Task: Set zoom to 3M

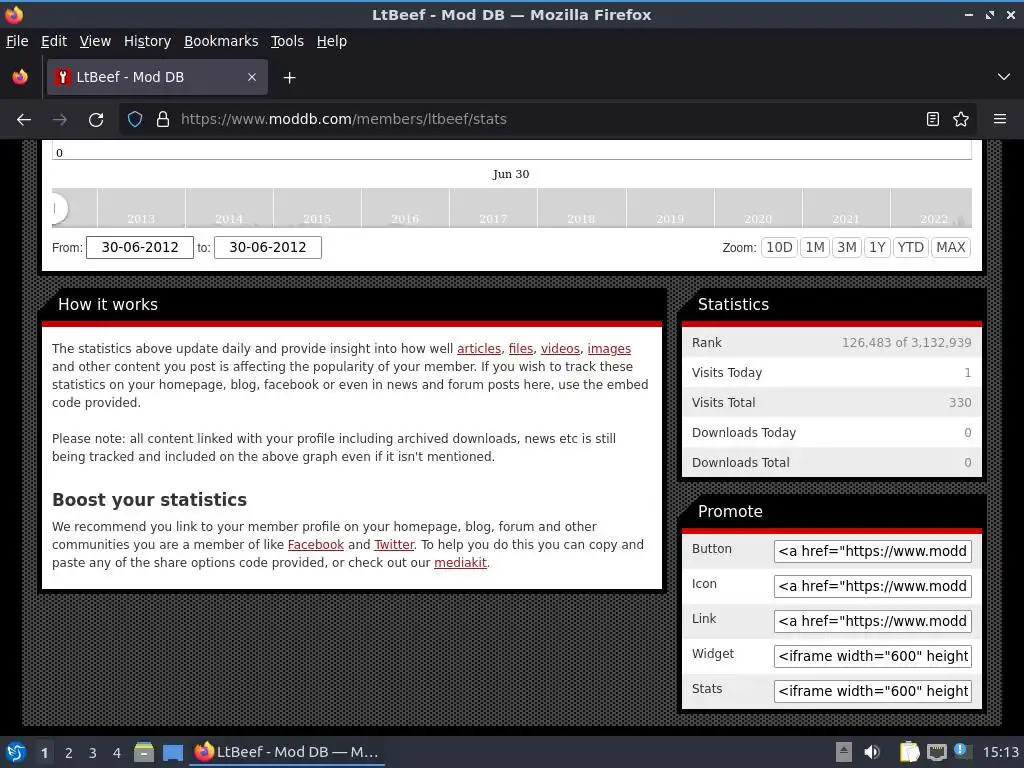Action: 847,248
